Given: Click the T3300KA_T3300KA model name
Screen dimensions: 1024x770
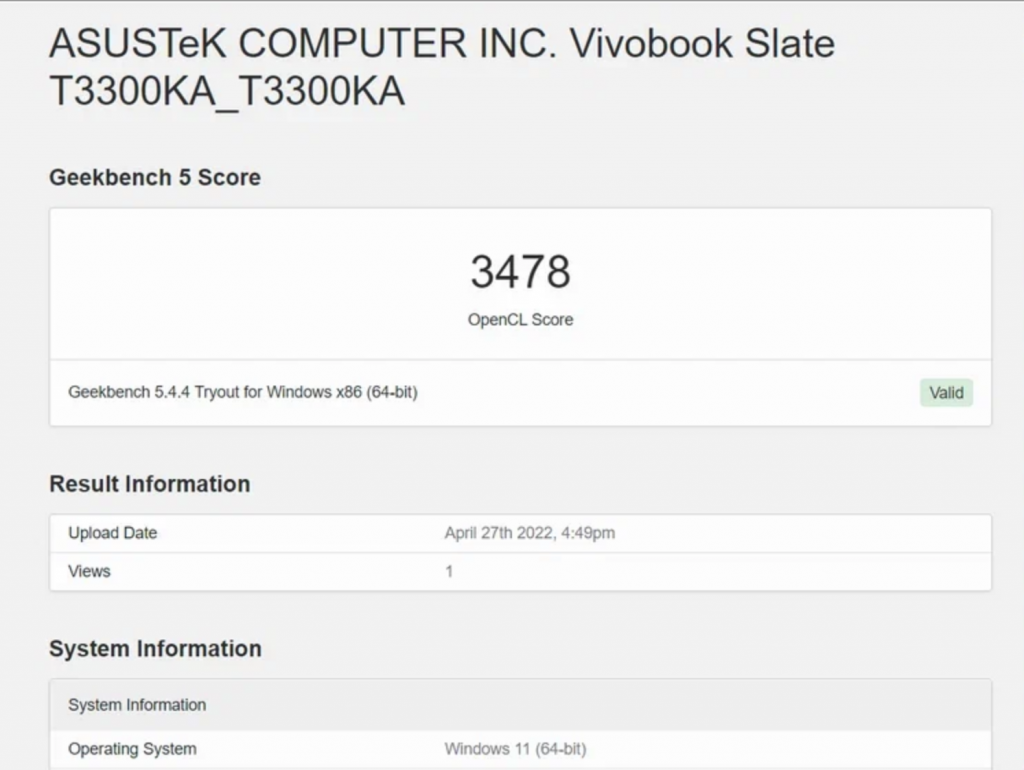Looking at the screenshot, I should (x=227, y=92).
